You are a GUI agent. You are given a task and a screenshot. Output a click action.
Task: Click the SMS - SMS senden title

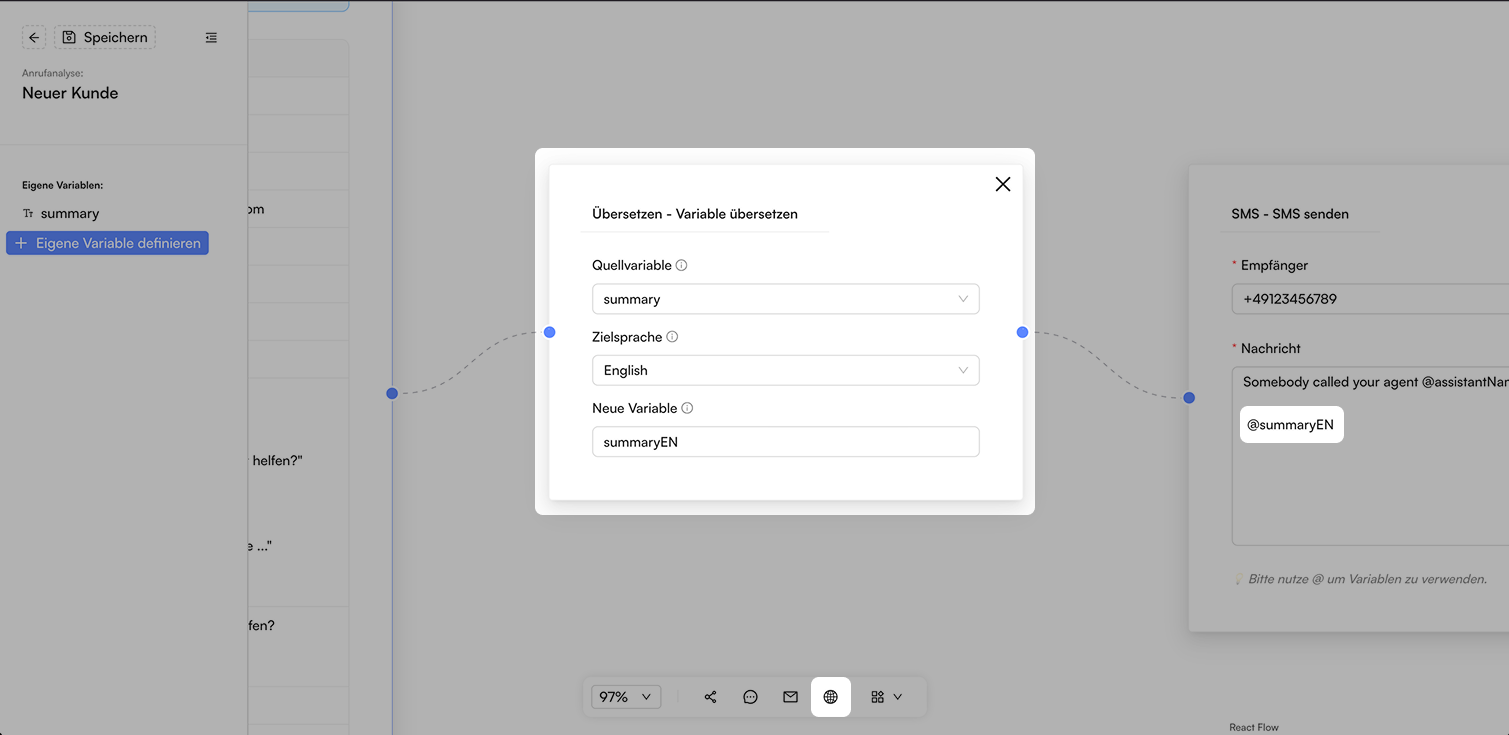pos(1290,214)
